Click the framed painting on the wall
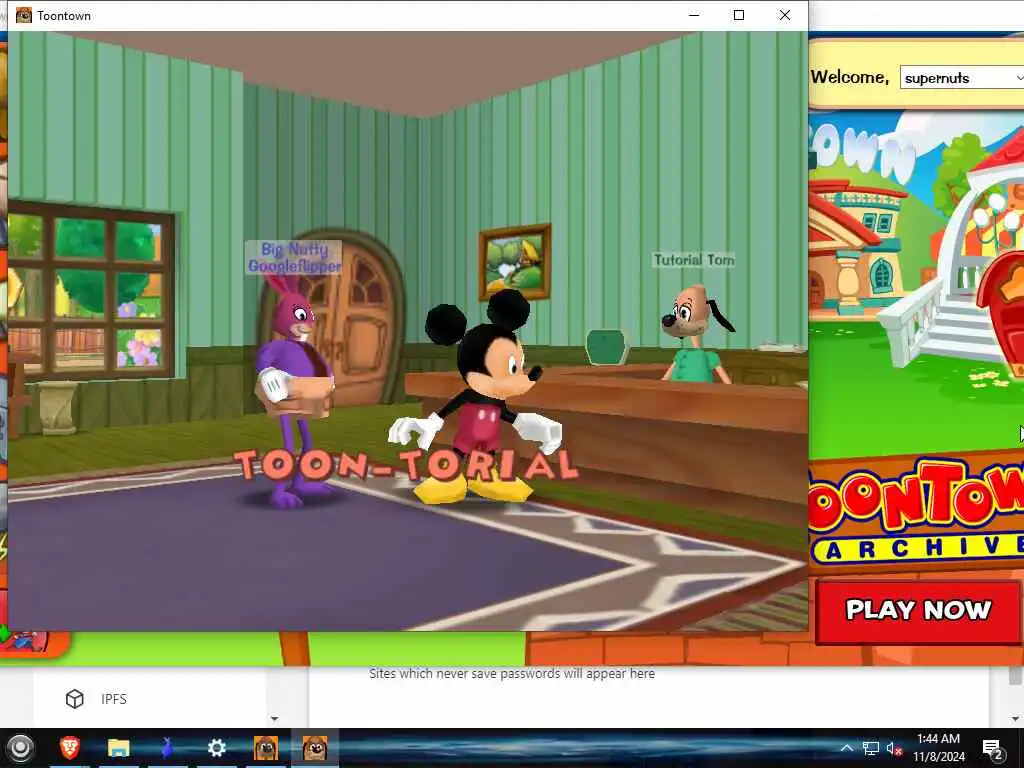Screen dimensions: 1024x768 pos(515,261)
